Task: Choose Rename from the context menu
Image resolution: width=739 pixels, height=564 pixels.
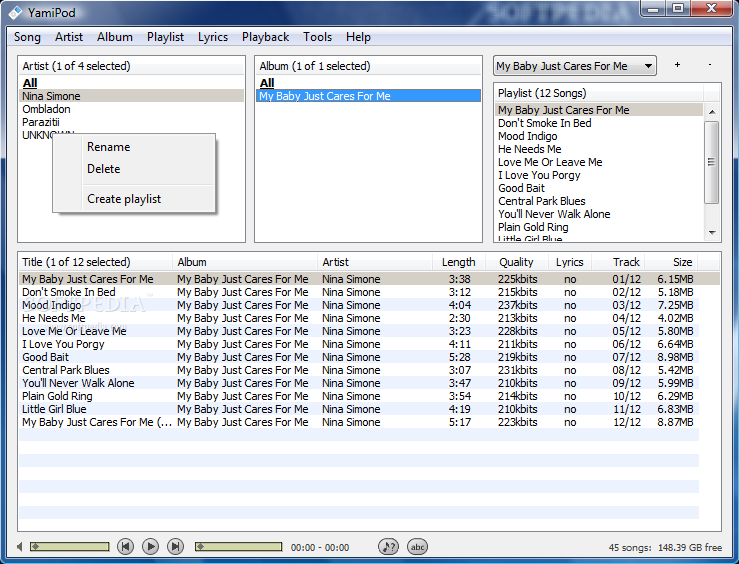Action: click(108, 147)
